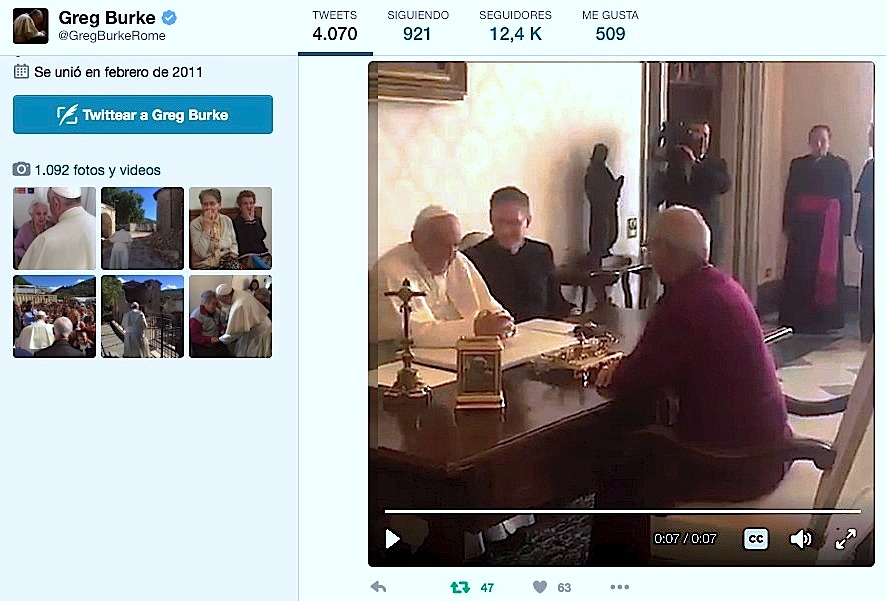The width and height of the screenshot is (886, 601).
Task: Click the verified badge next to Greg Burke
Action: 171,18
